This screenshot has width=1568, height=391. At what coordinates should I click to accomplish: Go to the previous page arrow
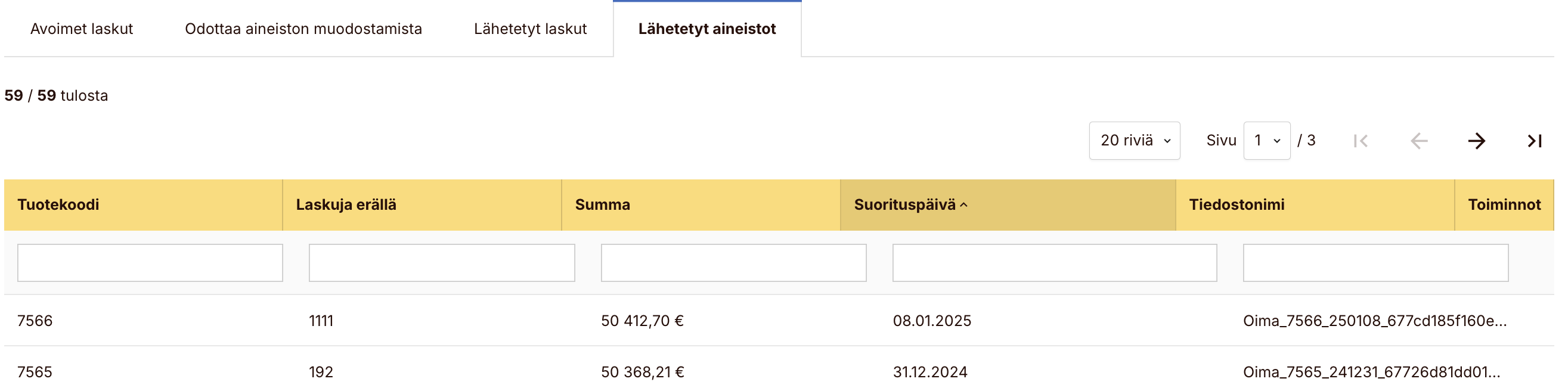coord(1418,141)
